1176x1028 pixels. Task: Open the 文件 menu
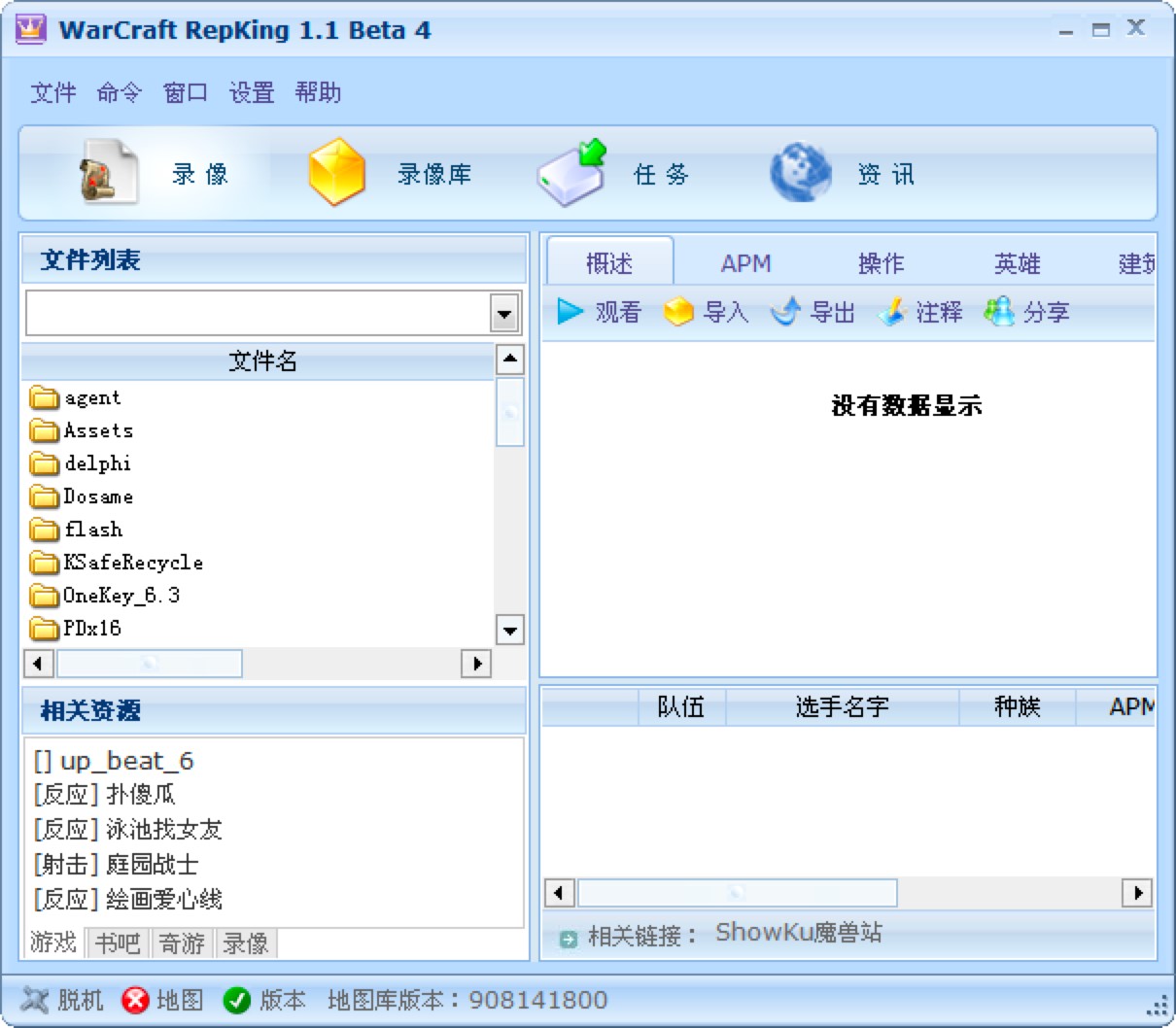click(x=52, y=92)
